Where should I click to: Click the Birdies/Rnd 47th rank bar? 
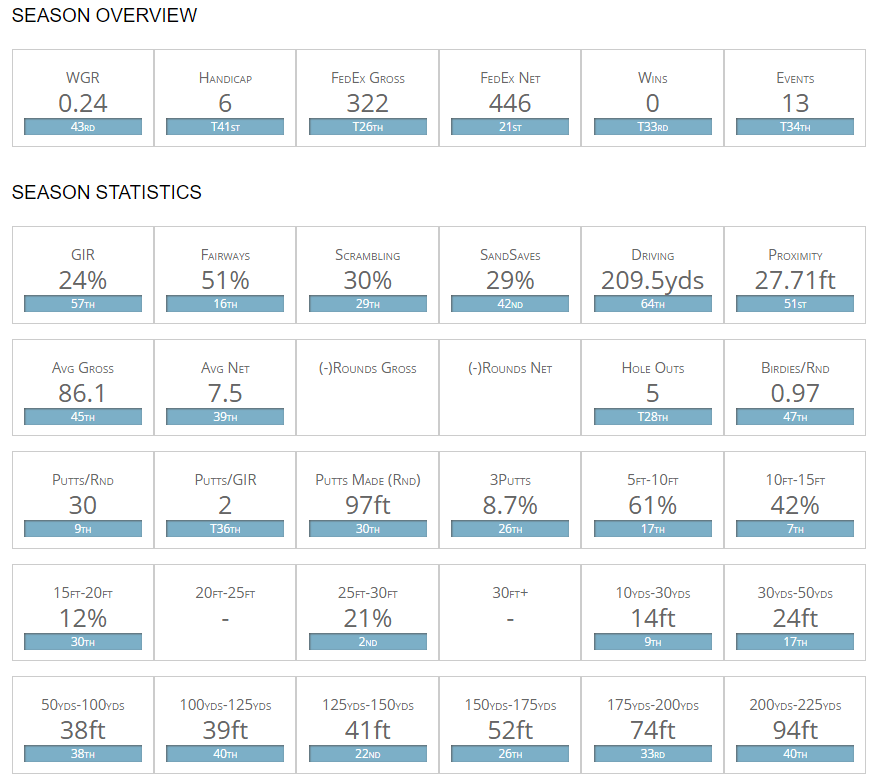click(795, 417)
